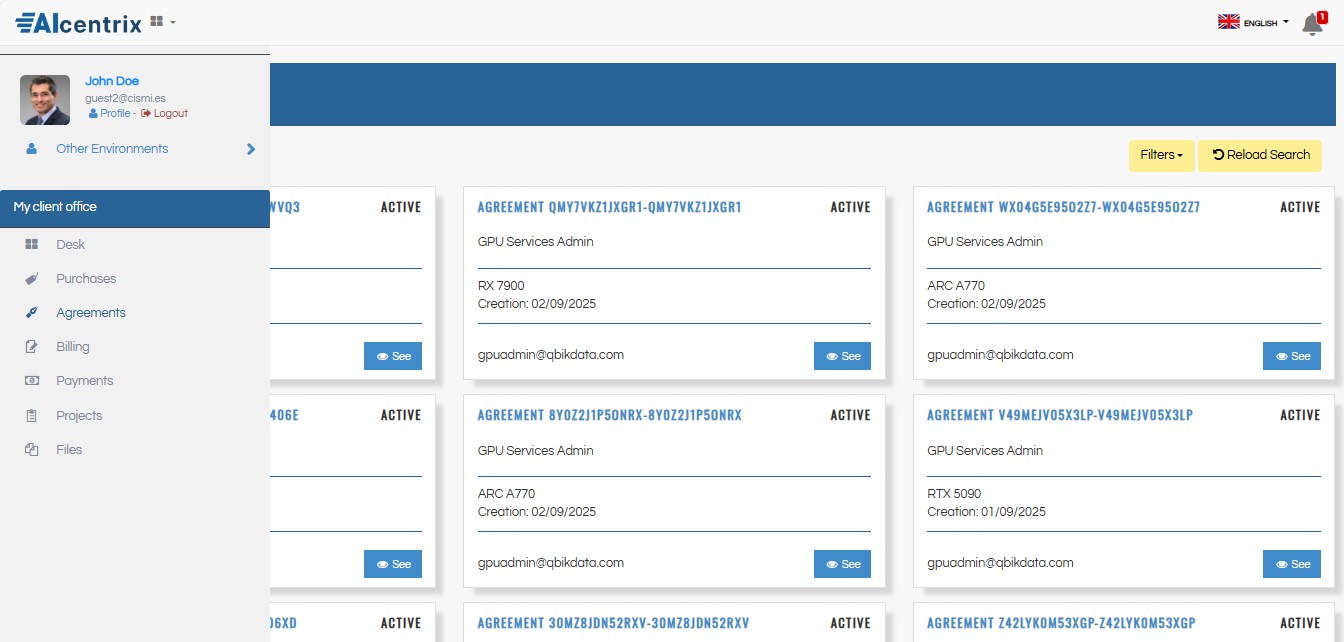Screen dimensions: 1344x642
Task: Open agreement WX04G5E95O2Z7 title link
Action: [x=1063, y=207]
